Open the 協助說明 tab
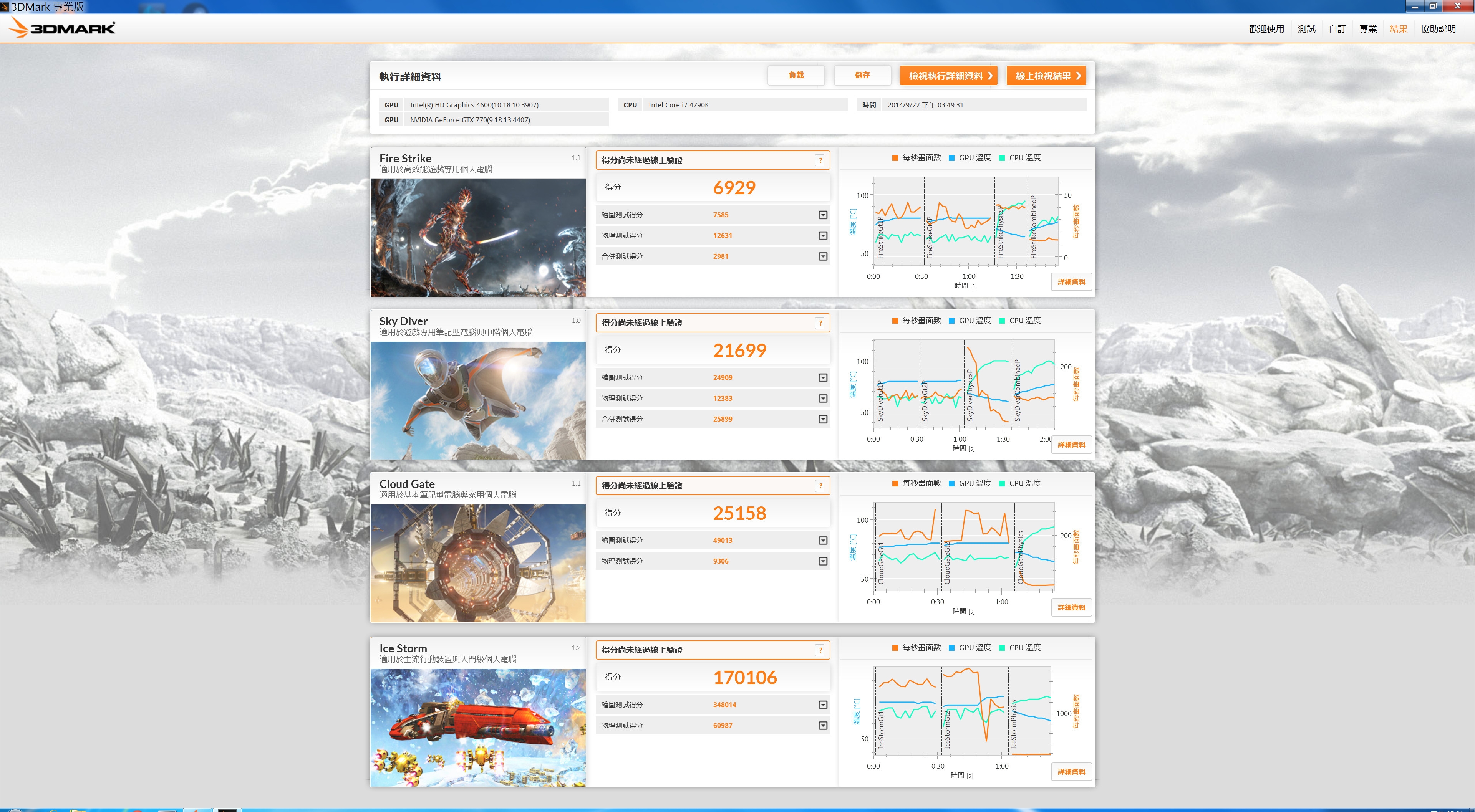Screen dimensions: 1475x812 click(x=1438, y=29)
